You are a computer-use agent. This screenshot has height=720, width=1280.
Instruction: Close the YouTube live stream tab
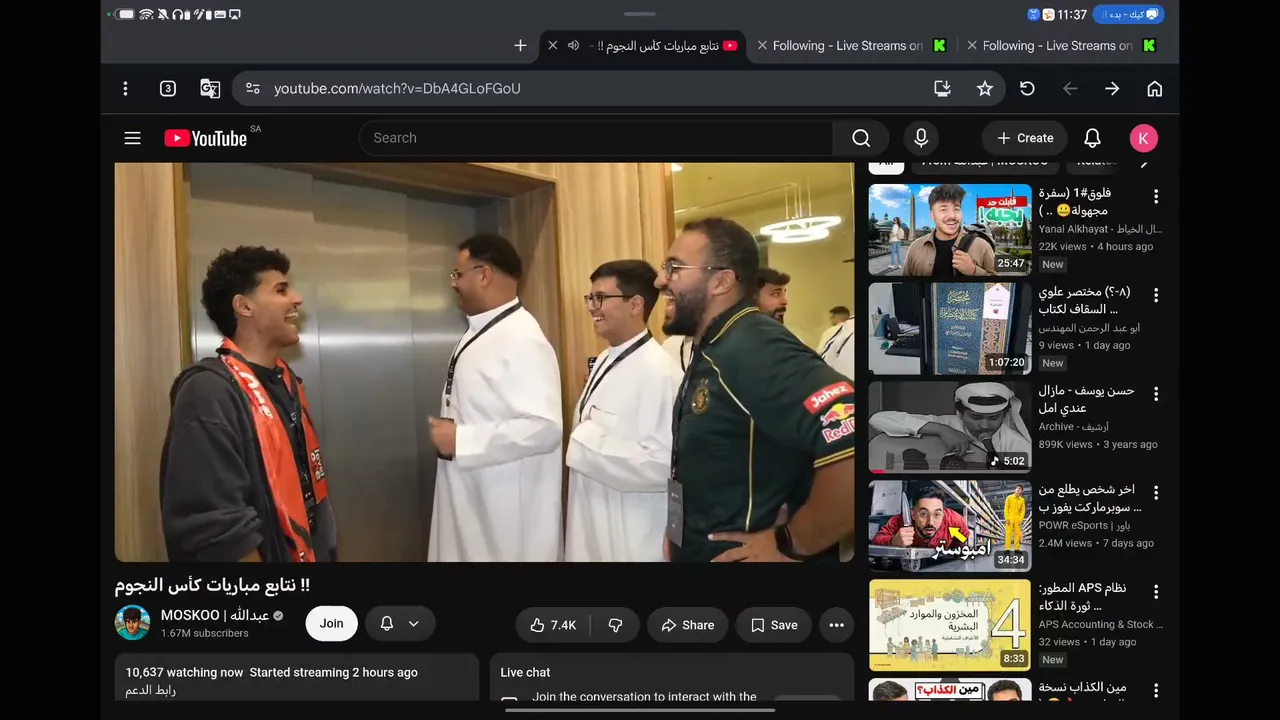pyautogui.click(x=552, y=46)
